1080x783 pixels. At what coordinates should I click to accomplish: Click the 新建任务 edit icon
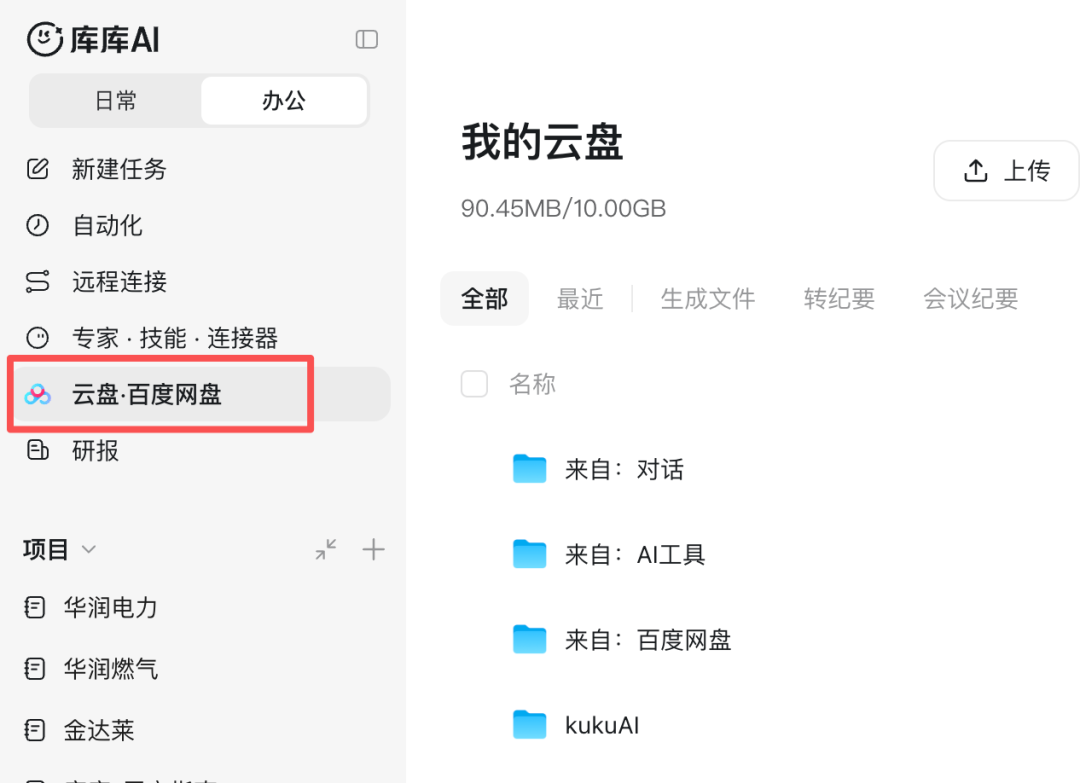coord(37,169)
